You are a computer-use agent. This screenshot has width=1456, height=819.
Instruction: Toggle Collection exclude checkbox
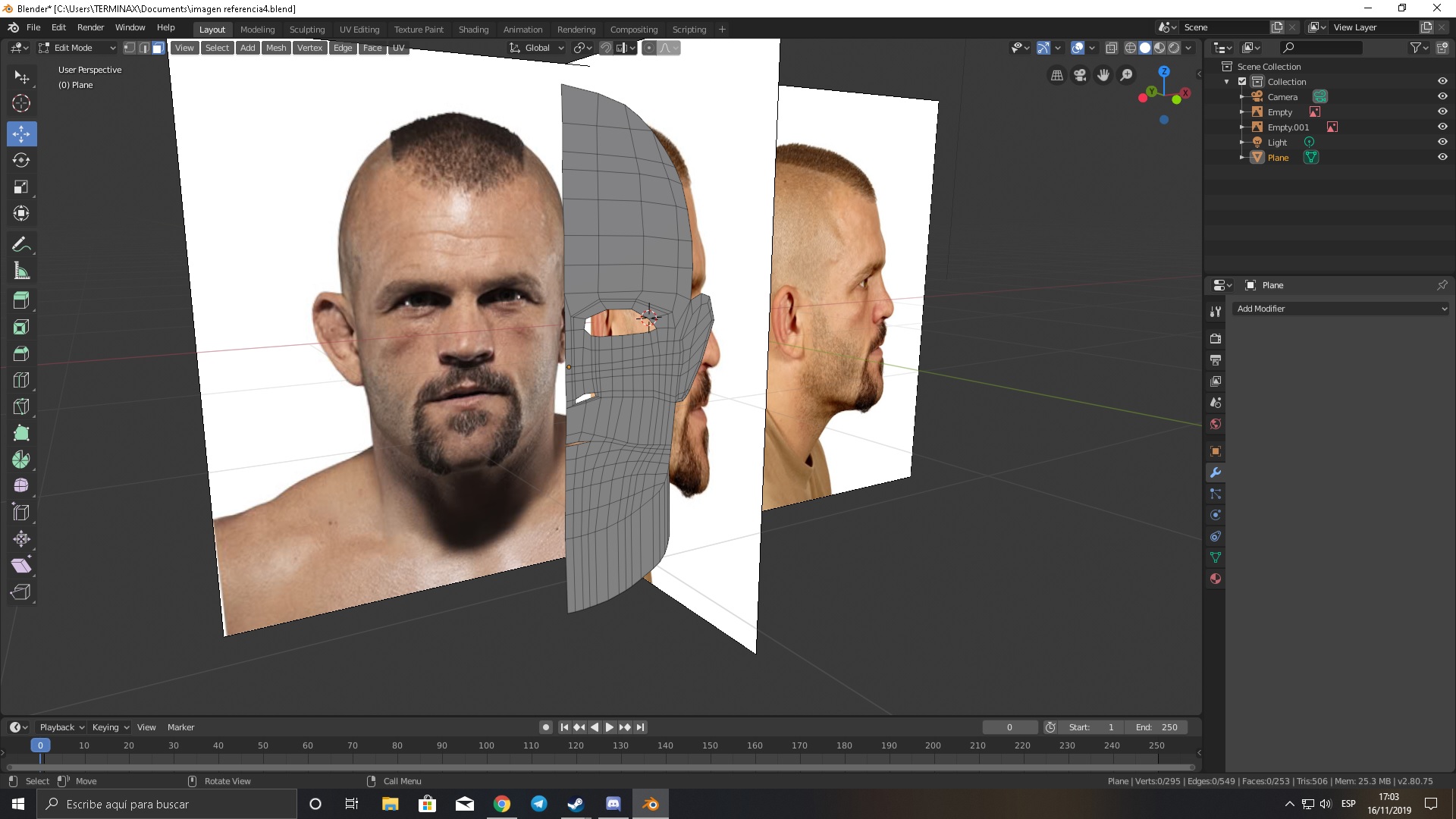[1242, 81]
